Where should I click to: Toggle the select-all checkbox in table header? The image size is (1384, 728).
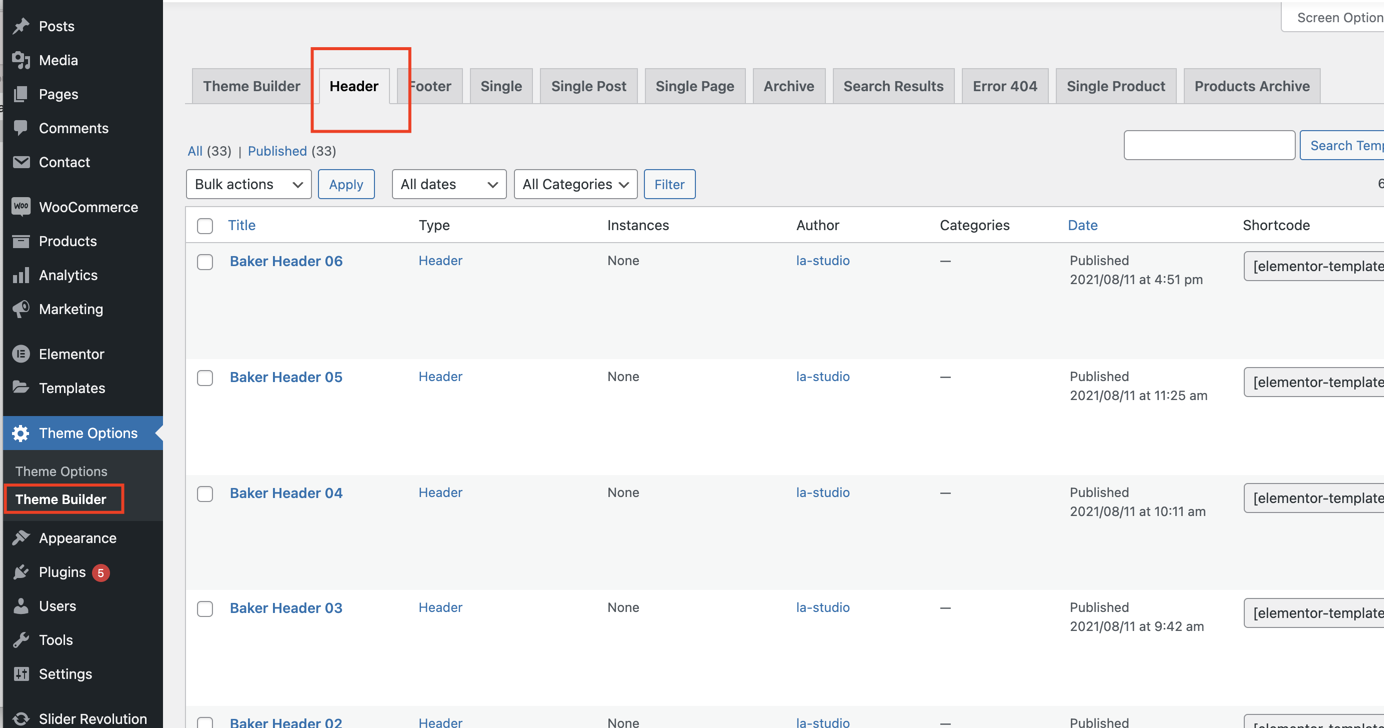coord(205,226)
